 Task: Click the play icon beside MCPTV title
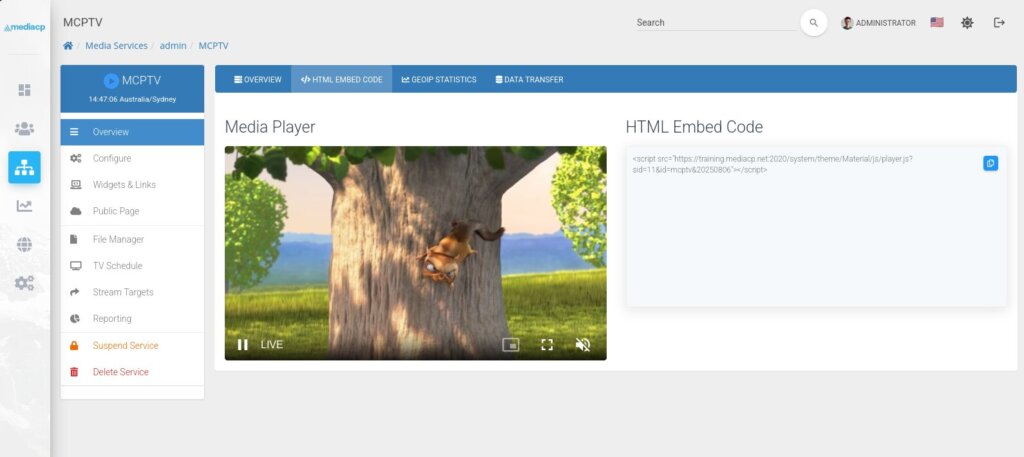point(111,80)
